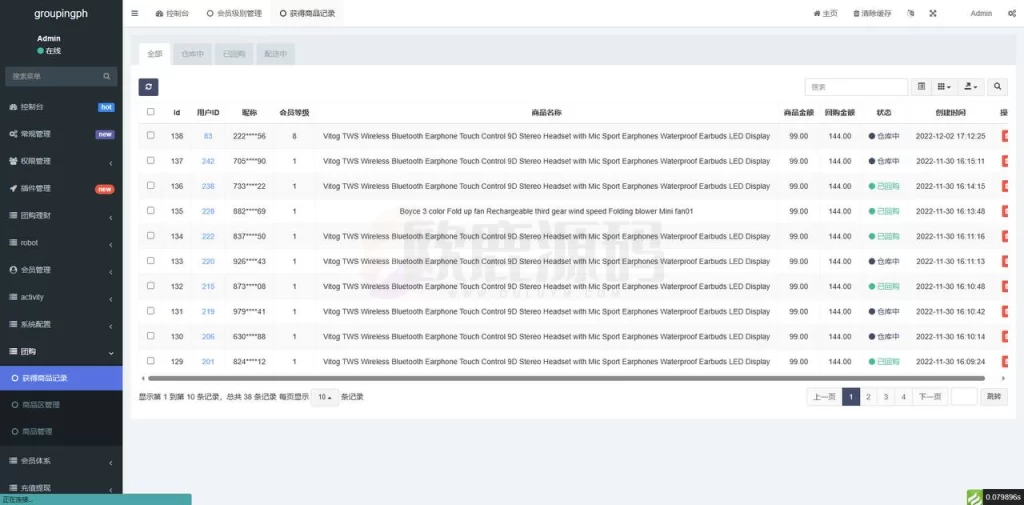Open 商品管理 in sidebar submenu
This screenshot has height=505, width=1024.
61,432
